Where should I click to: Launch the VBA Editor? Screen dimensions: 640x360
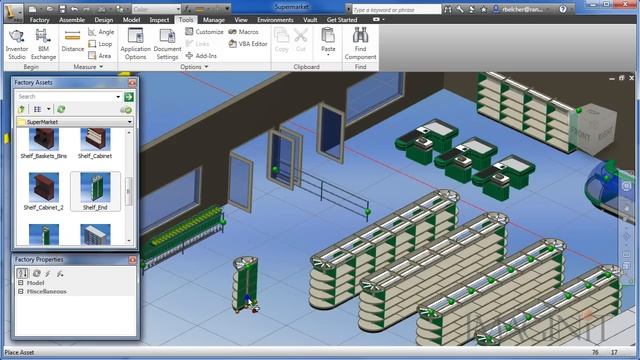(x=248, y=44)
